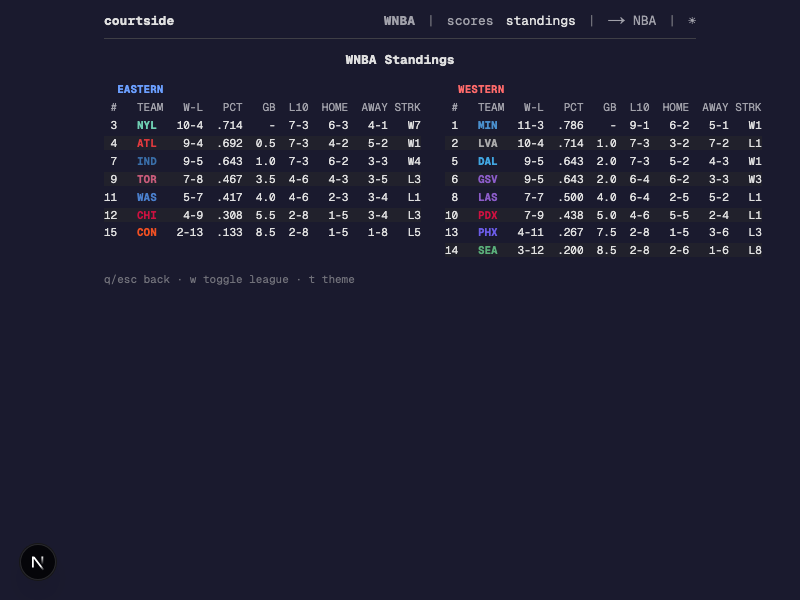Open the ATL team link
The height and width of the screenshot is (600, 800).
click(146, 143)
